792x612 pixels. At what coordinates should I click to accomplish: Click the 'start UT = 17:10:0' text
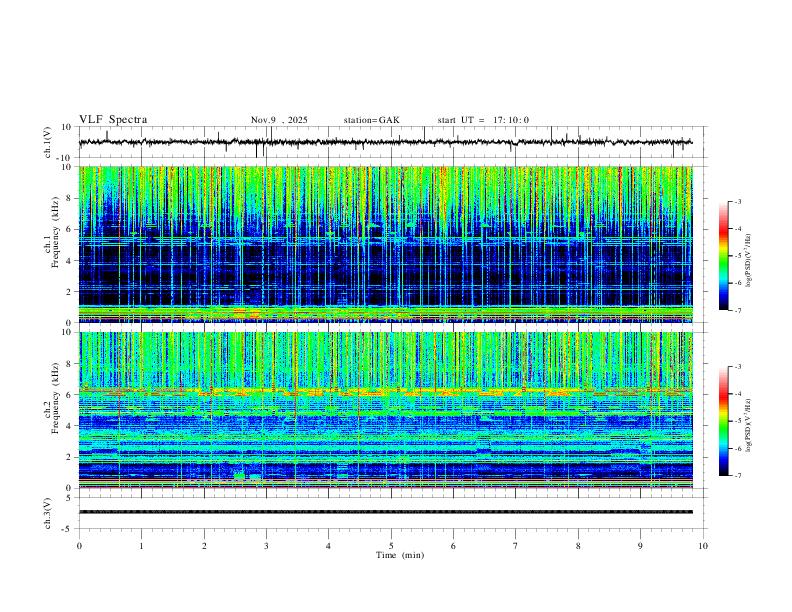[483, 120]
